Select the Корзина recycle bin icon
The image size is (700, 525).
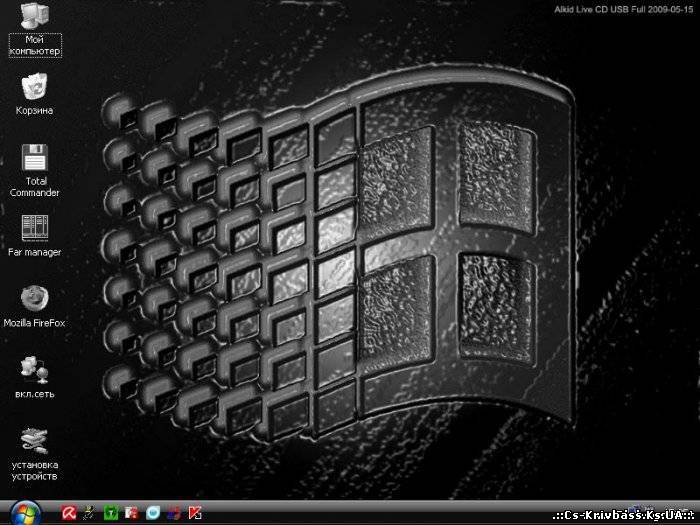point(34,86)
